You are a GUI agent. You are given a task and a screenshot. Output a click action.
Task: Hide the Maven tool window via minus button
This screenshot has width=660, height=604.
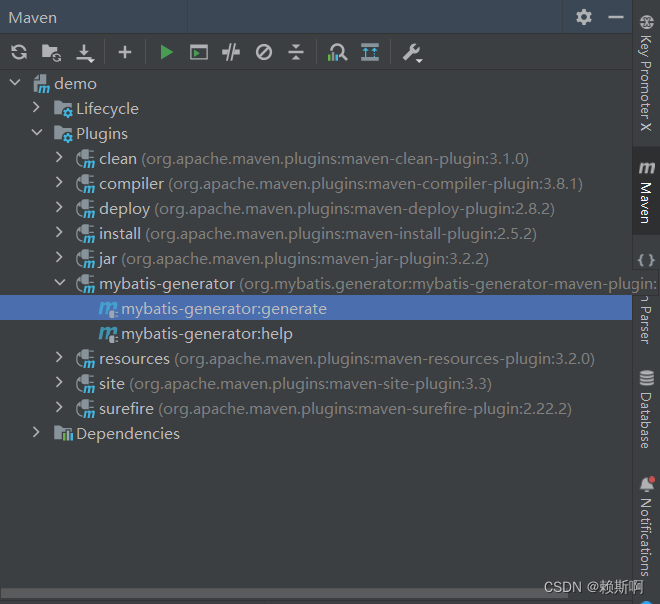pos(615,17)
